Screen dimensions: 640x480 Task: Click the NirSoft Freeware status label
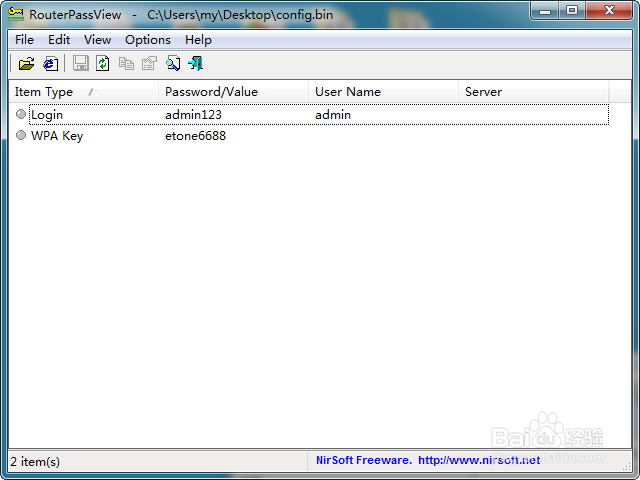[364, 460]
